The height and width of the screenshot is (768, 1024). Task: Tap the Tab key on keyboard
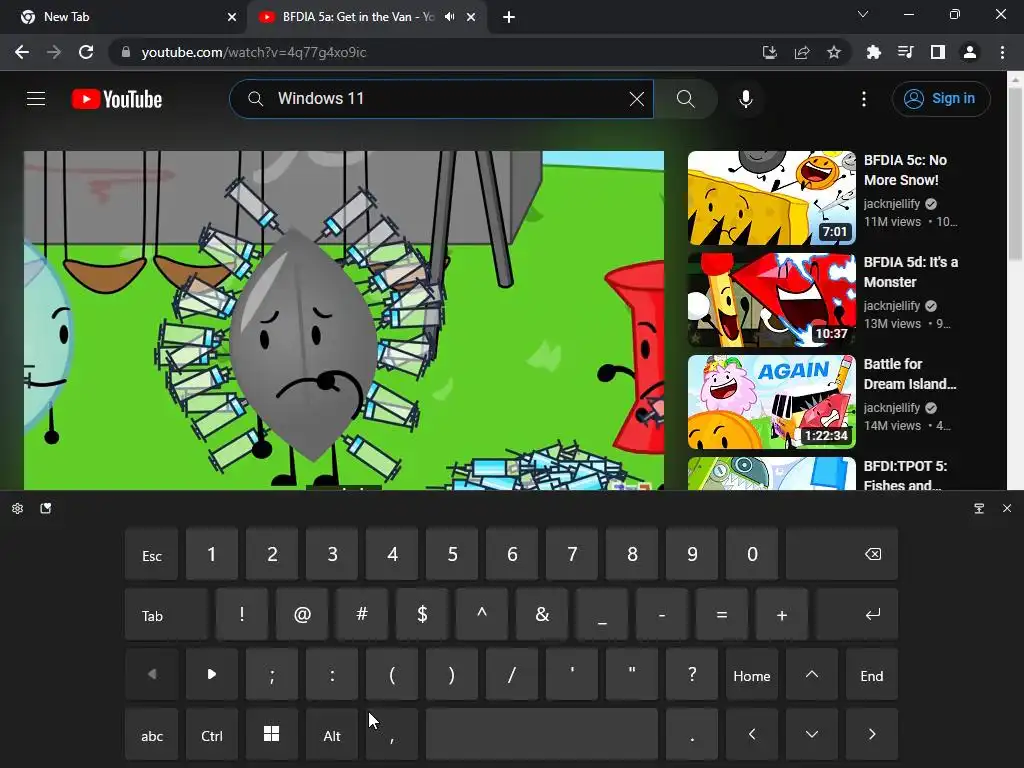pyautogui.click(x=167, y=615)
